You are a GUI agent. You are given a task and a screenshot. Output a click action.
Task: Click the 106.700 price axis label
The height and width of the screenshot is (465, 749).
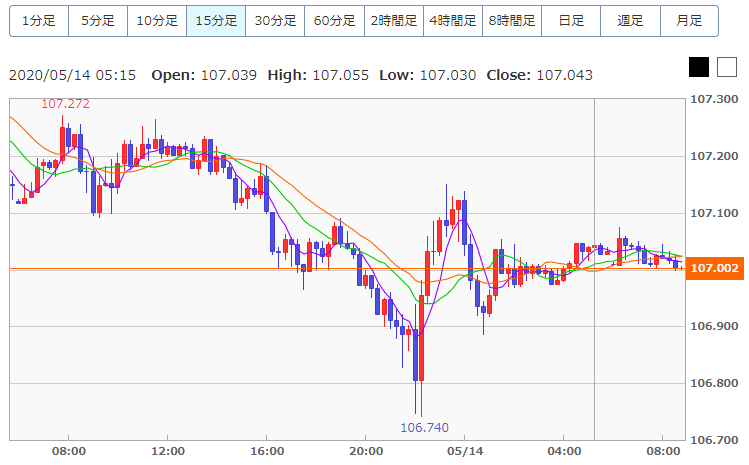tap(714, 440)
